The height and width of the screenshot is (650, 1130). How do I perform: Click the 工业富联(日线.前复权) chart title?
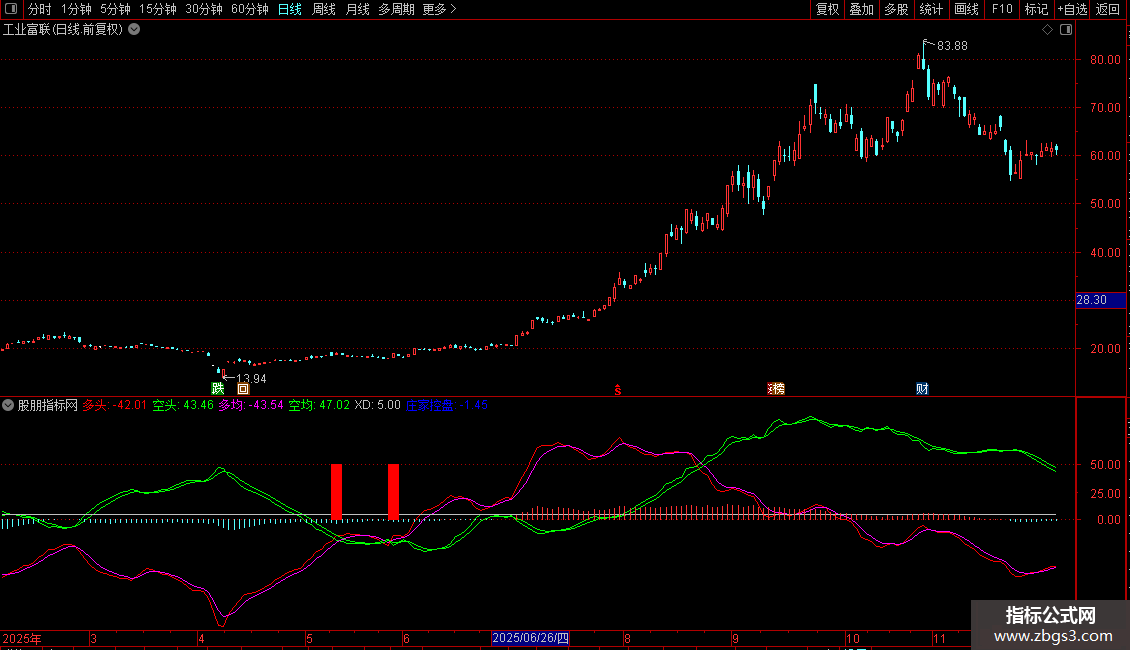[63, 30]
